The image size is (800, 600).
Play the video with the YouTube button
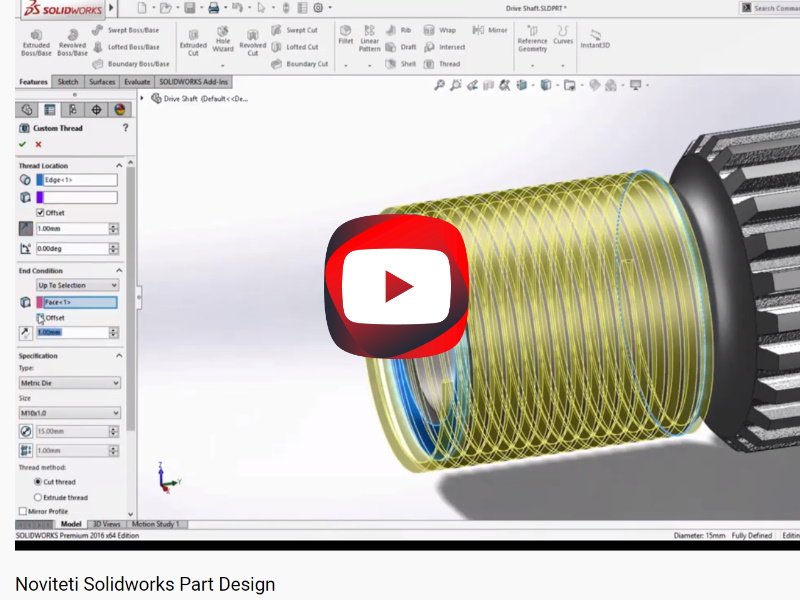tap(397, 287)
